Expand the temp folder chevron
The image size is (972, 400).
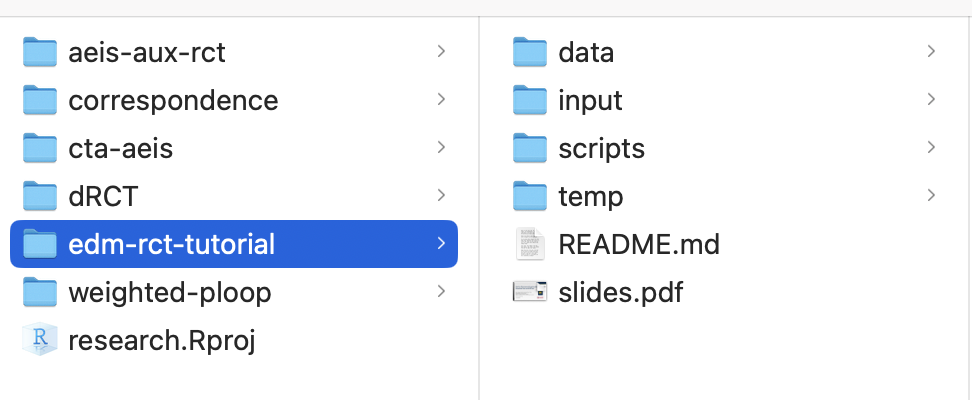[x=931, y=196]
